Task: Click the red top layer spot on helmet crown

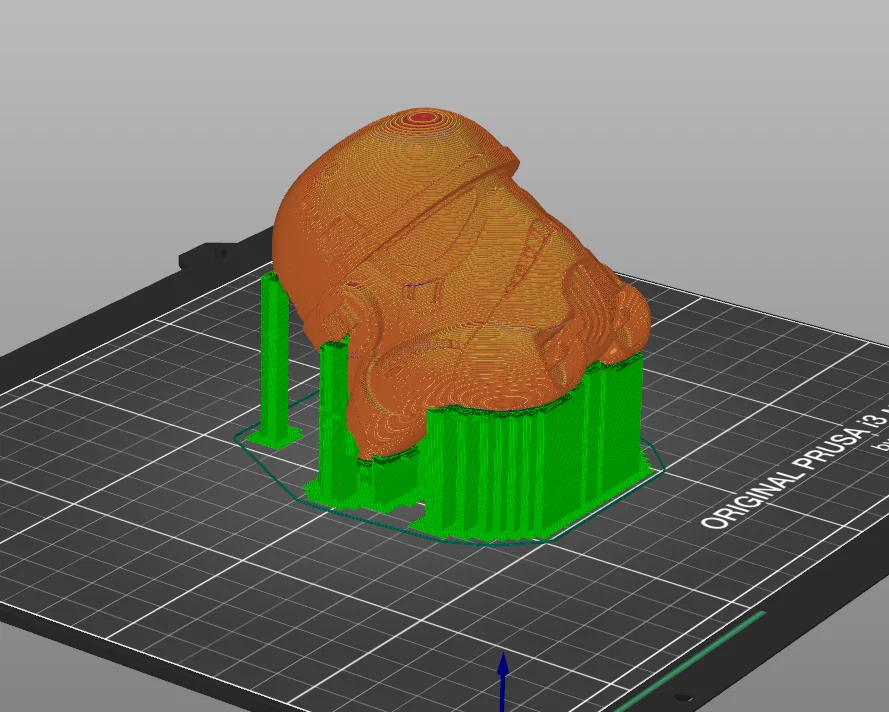Action: pyautogui.click(x=421, y=117)
